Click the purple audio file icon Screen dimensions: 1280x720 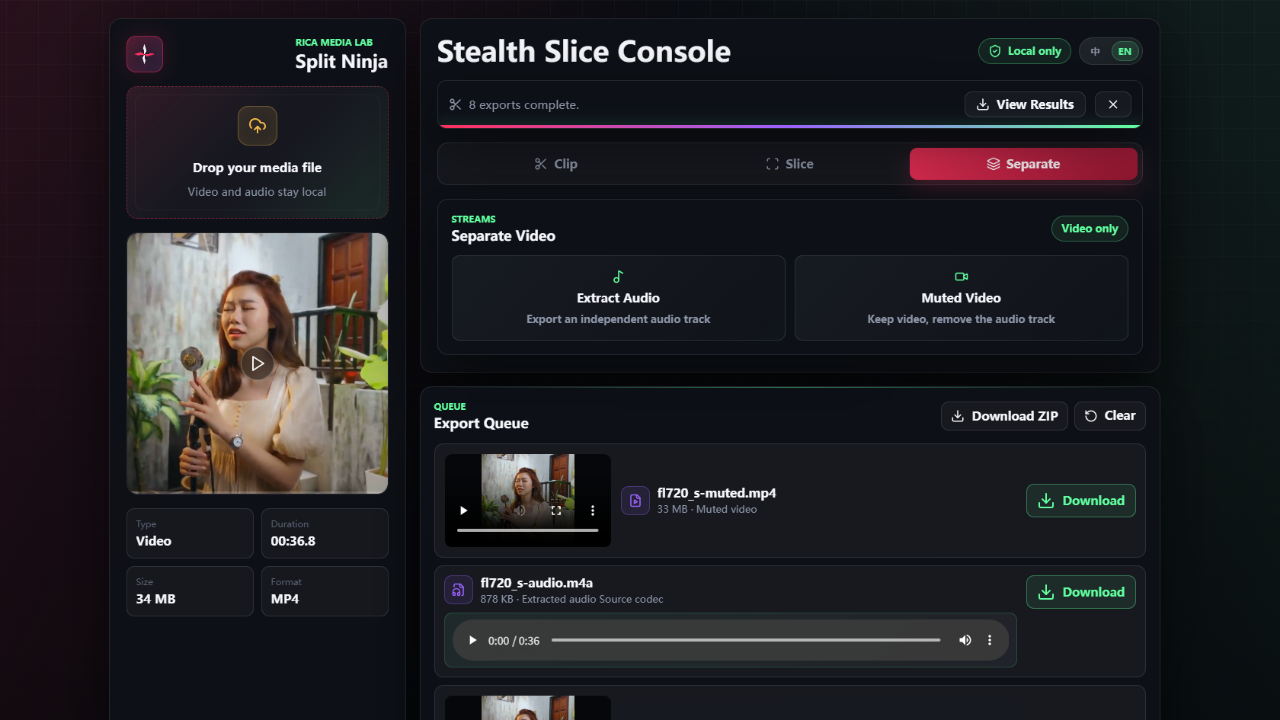click(458, 590)
